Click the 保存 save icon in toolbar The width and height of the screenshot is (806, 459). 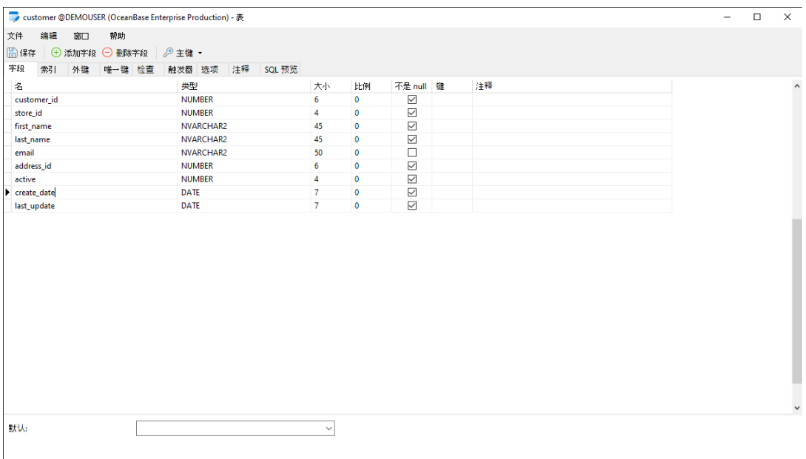coord(13,52)
